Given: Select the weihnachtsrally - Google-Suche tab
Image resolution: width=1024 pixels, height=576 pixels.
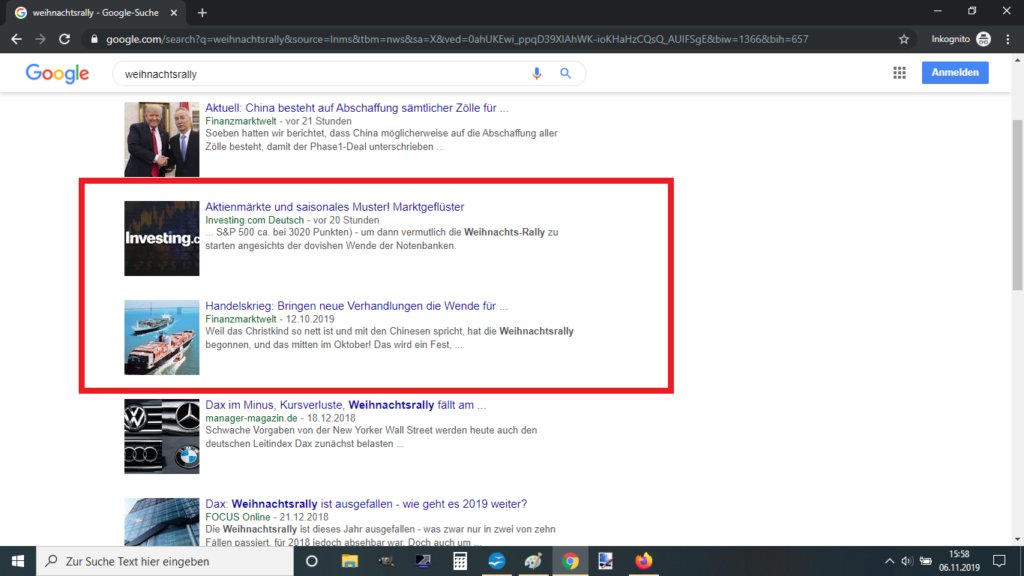Looking at the screenshot, I should (x=97, y=12).
